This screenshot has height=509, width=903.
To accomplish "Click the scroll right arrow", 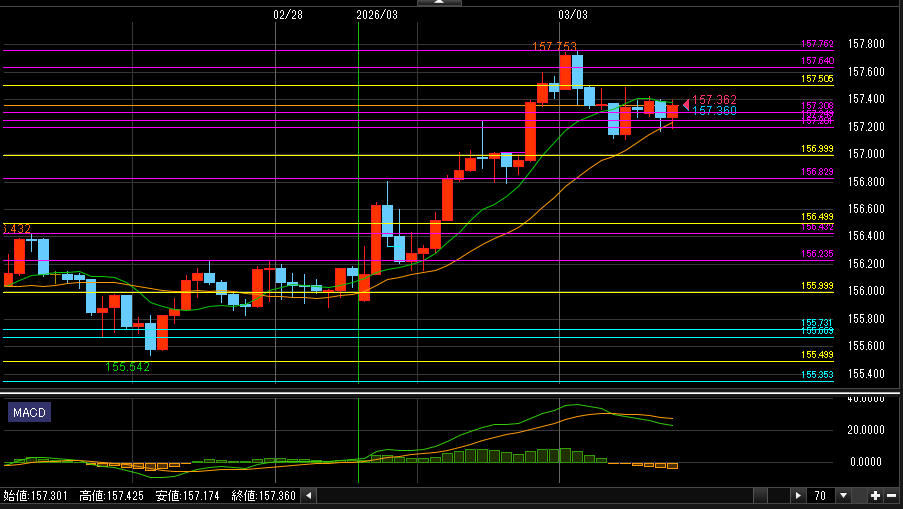I will point(797,495).
